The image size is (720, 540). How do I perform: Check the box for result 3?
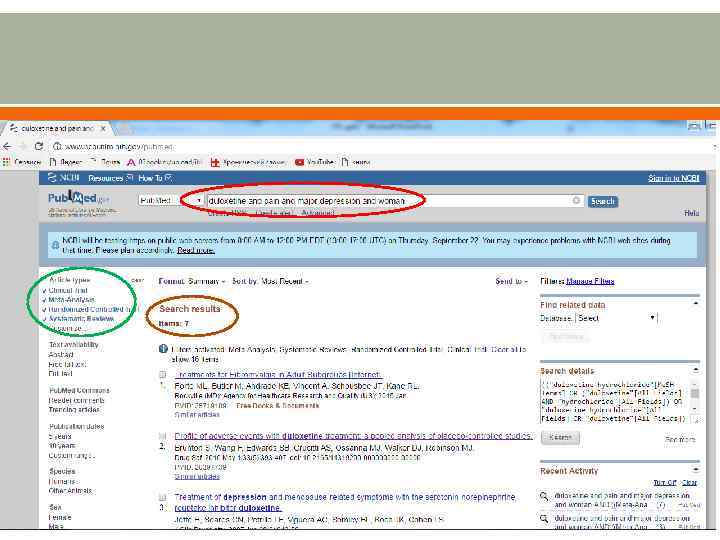(x=163, y=497)
